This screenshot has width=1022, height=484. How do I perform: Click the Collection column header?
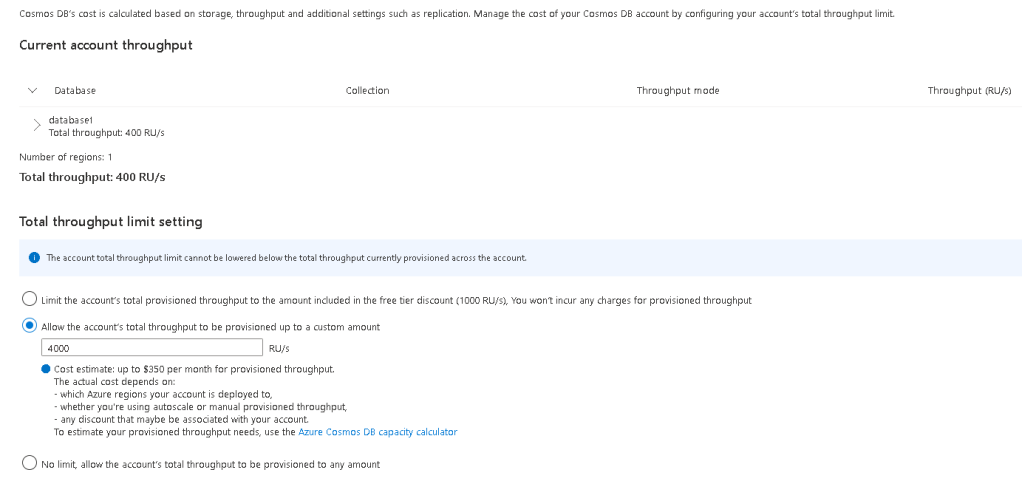pos(368,91)
